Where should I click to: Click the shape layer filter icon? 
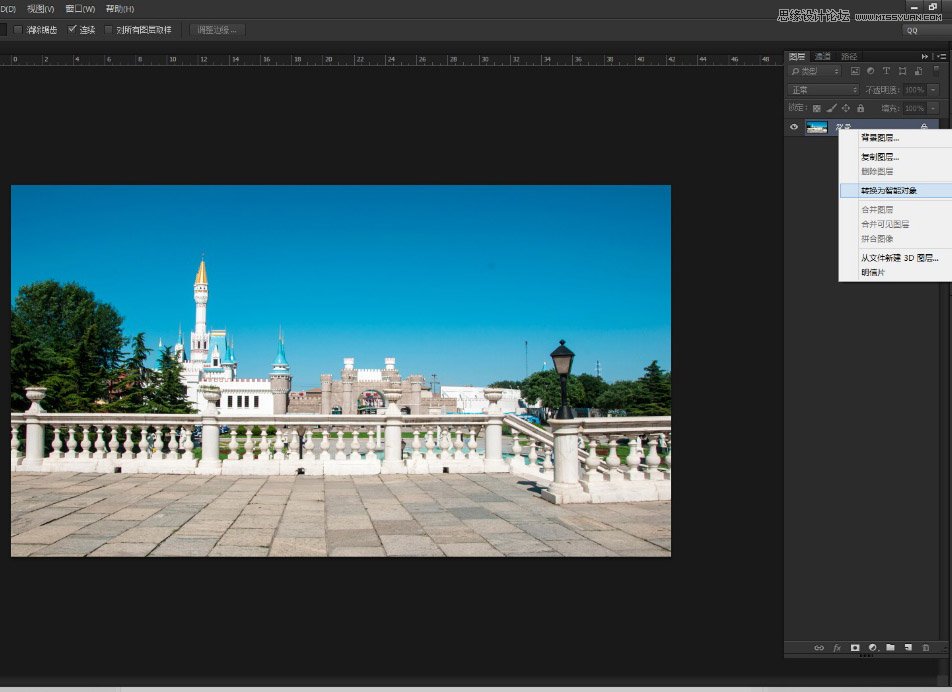click(x=902, y=71)
